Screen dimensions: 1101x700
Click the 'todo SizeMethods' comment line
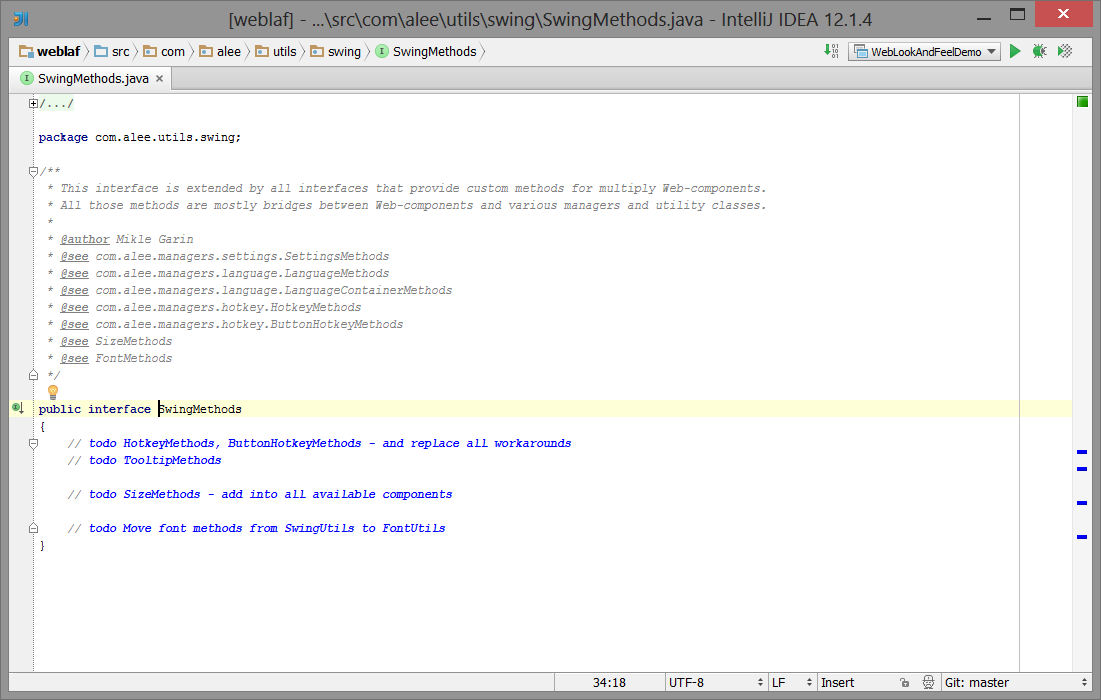click(260, 494)
